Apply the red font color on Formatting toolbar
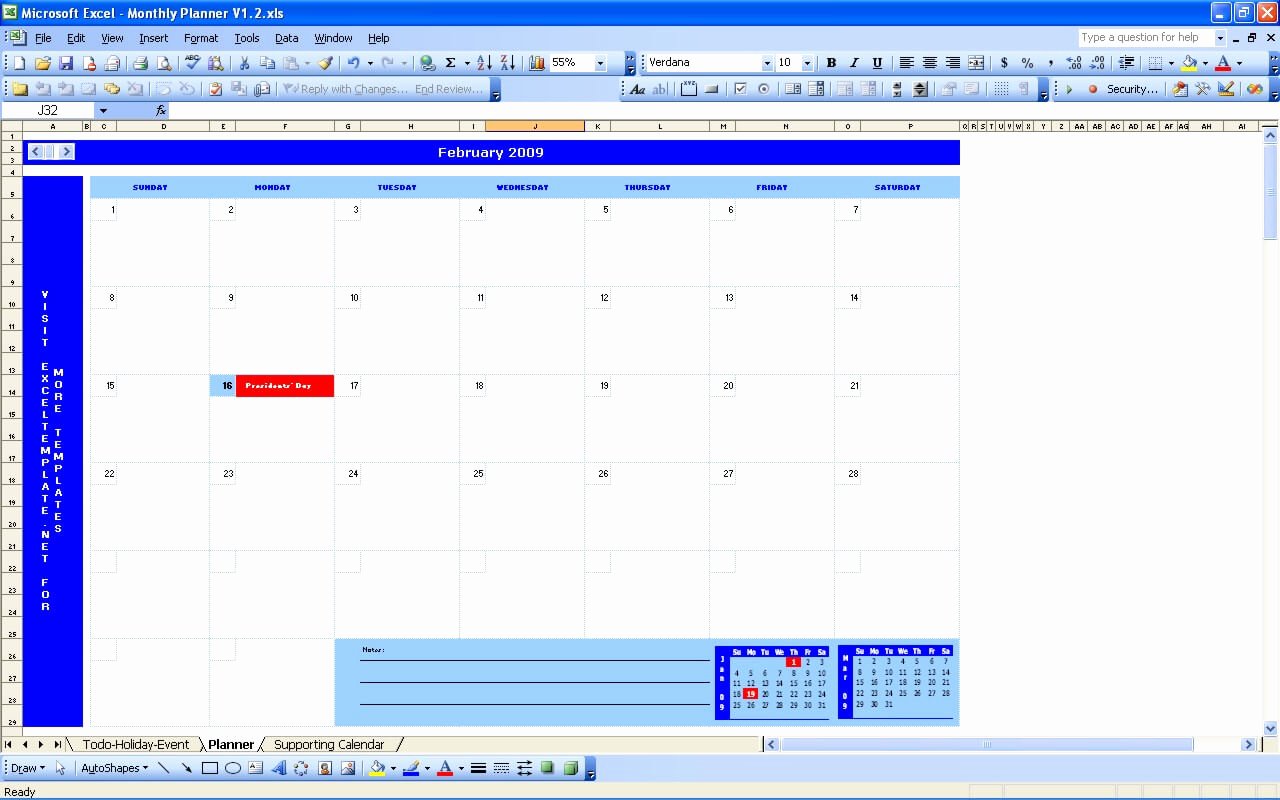The image size is (1280, 800). pyautogui.click(x=1223, y=63)
